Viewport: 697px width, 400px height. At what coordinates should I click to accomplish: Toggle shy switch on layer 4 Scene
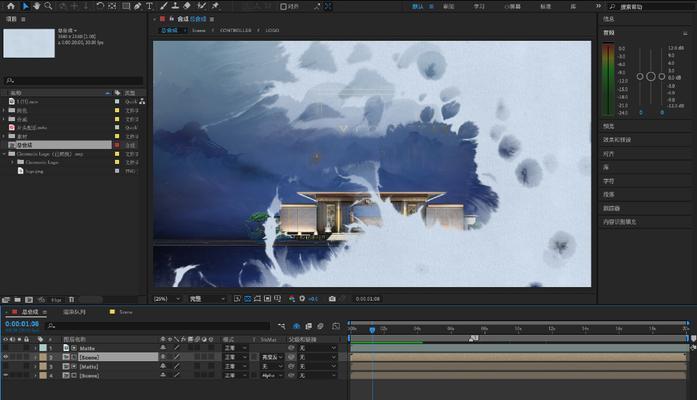[163, 376]
